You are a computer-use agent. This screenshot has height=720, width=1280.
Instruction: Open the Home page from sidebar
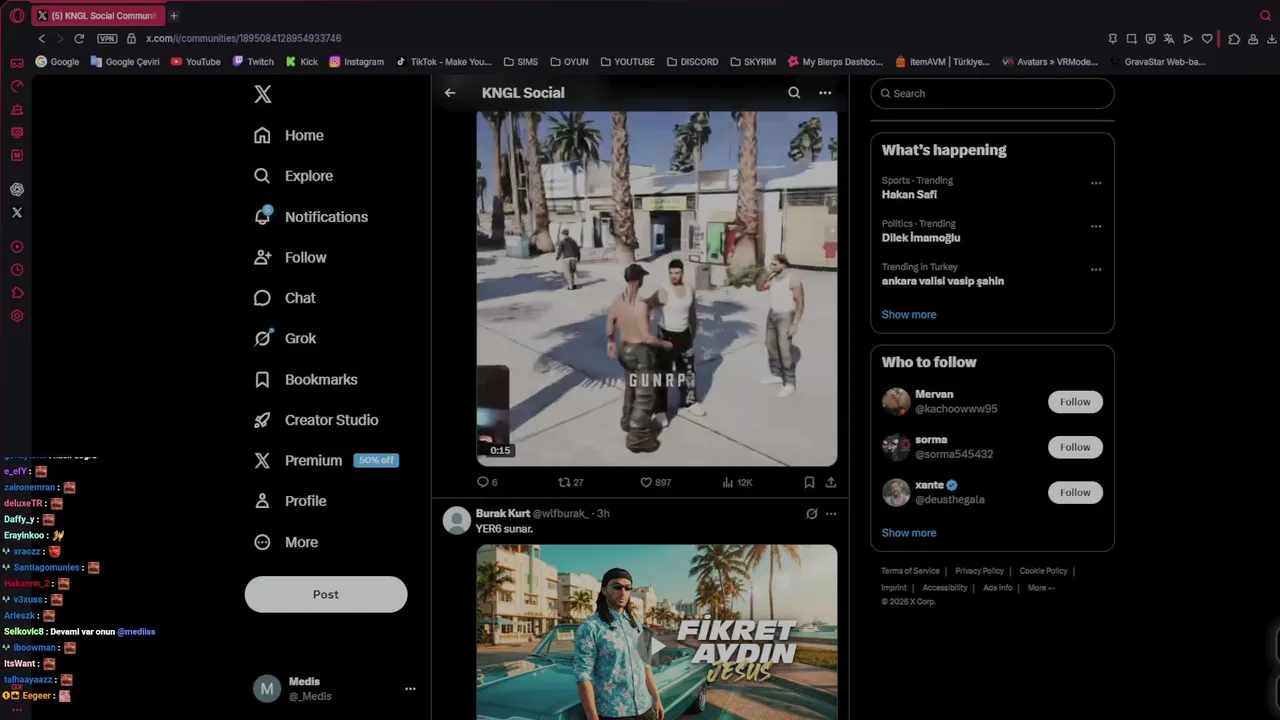coord(288,135)
